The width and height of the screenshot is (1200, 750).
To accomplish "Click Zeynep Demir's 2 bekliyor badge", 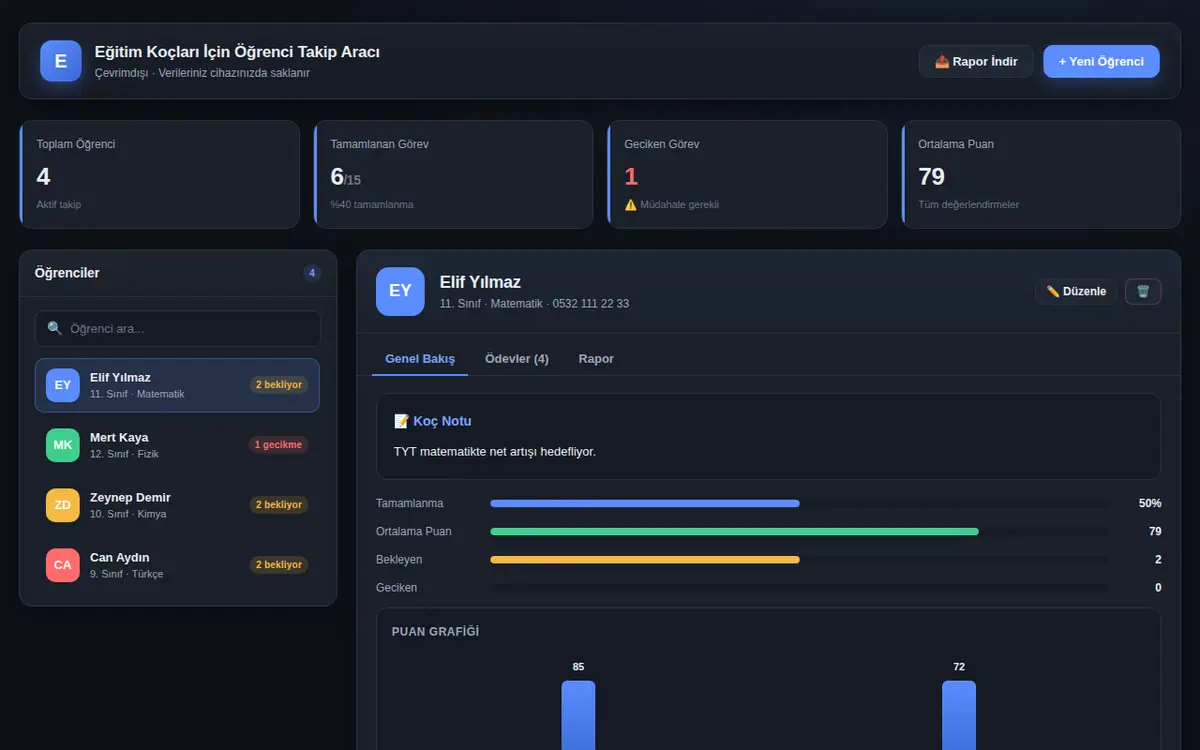I will pos(278,505).
